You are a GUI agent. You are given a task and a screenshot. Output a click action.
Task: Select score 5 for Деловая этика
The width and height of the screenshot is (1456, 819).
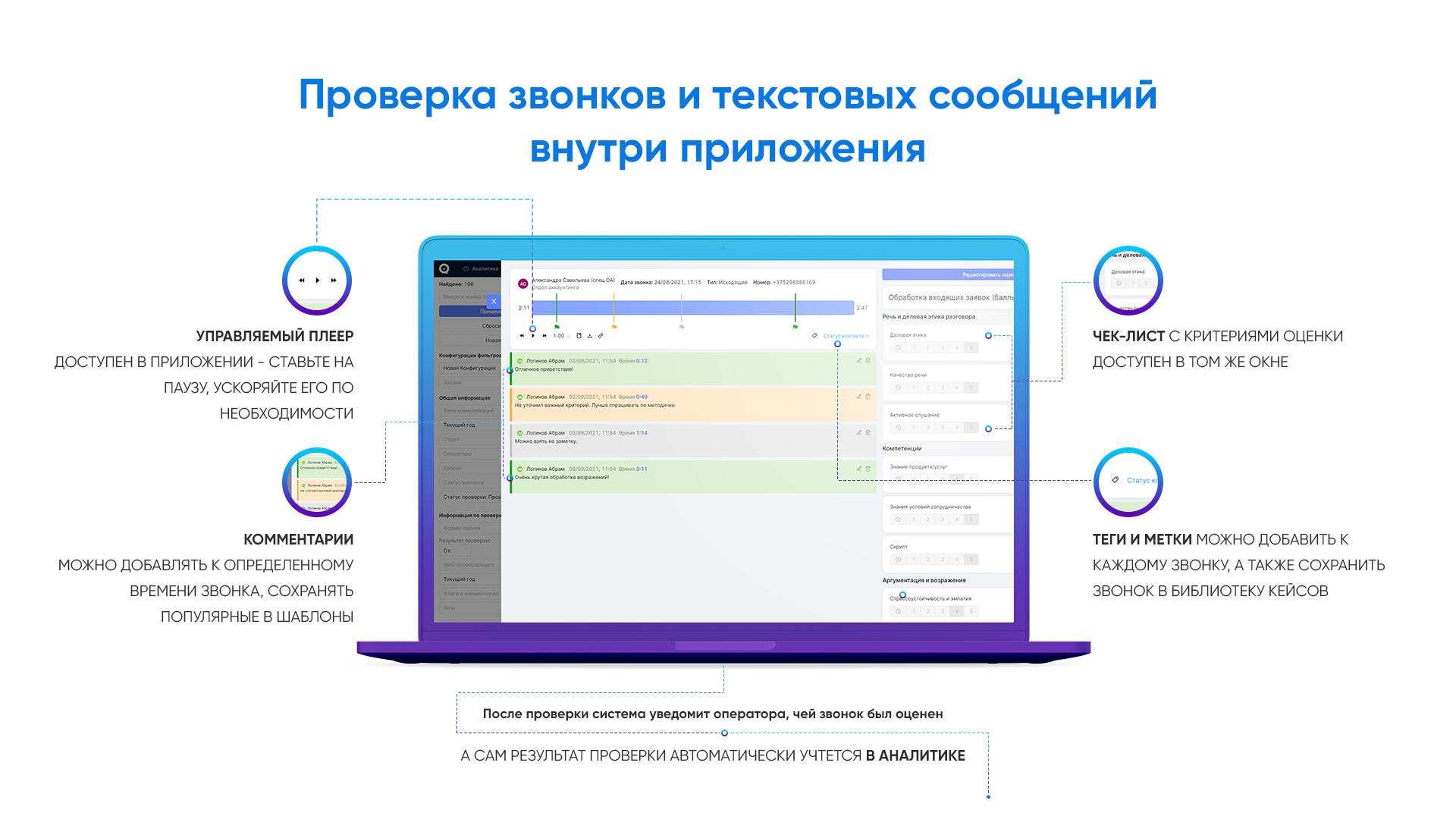click(x=971, y=347)
